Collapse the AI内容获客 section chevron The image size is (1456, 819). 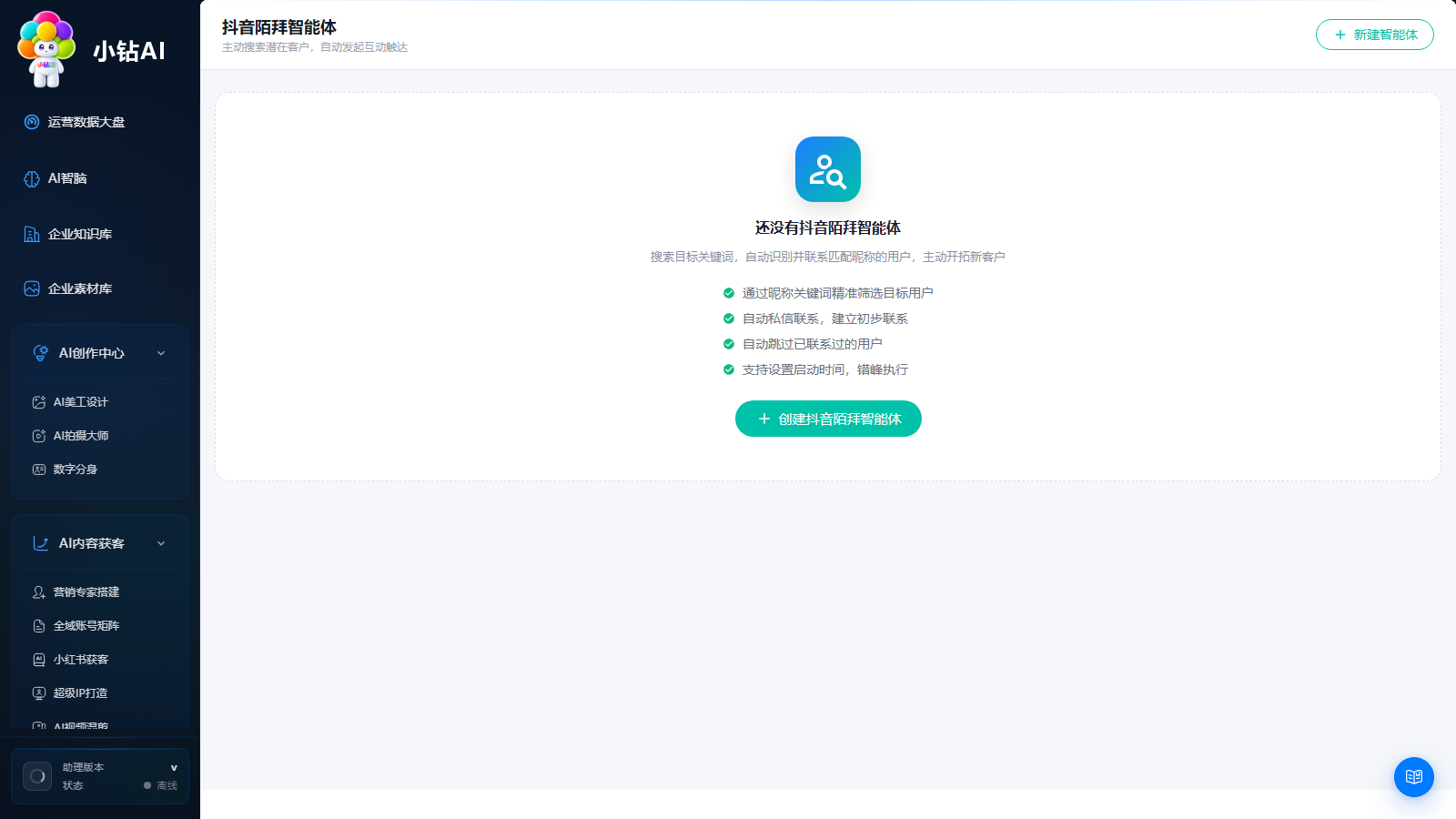[161, 543]
